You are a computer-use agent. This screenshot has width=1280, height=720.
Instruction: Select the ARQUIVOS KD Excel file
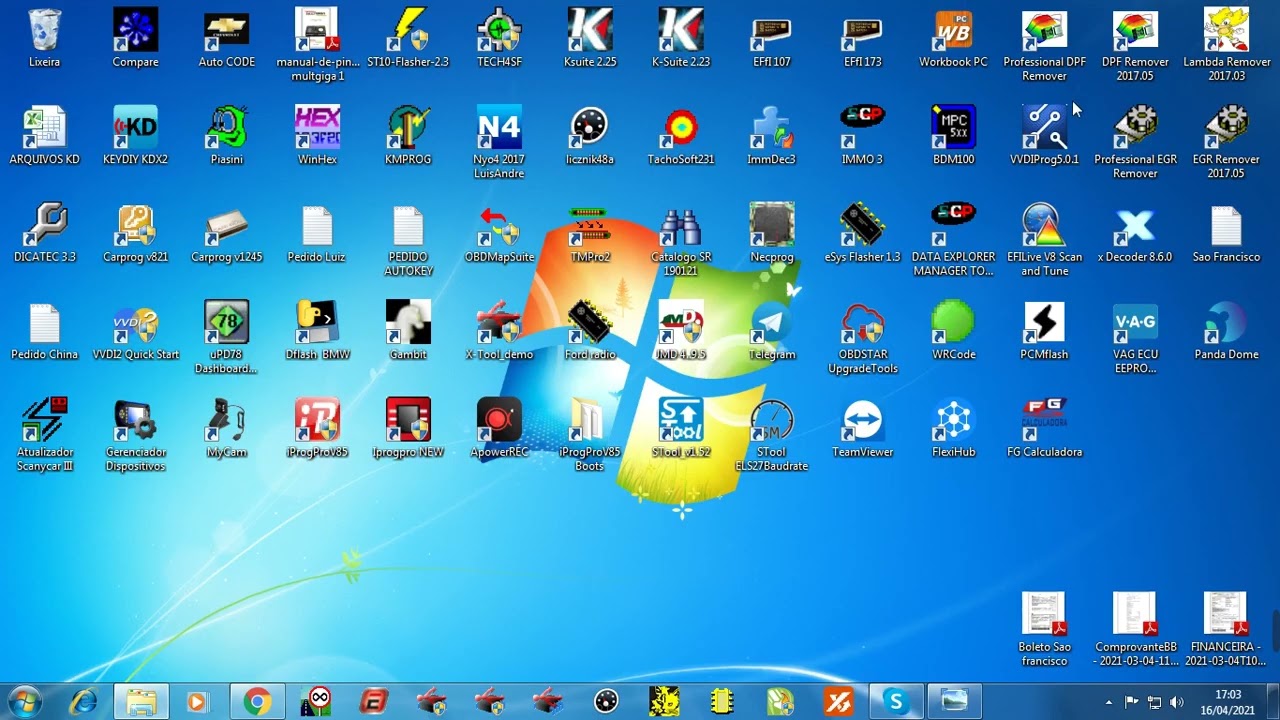click(44, 127)
